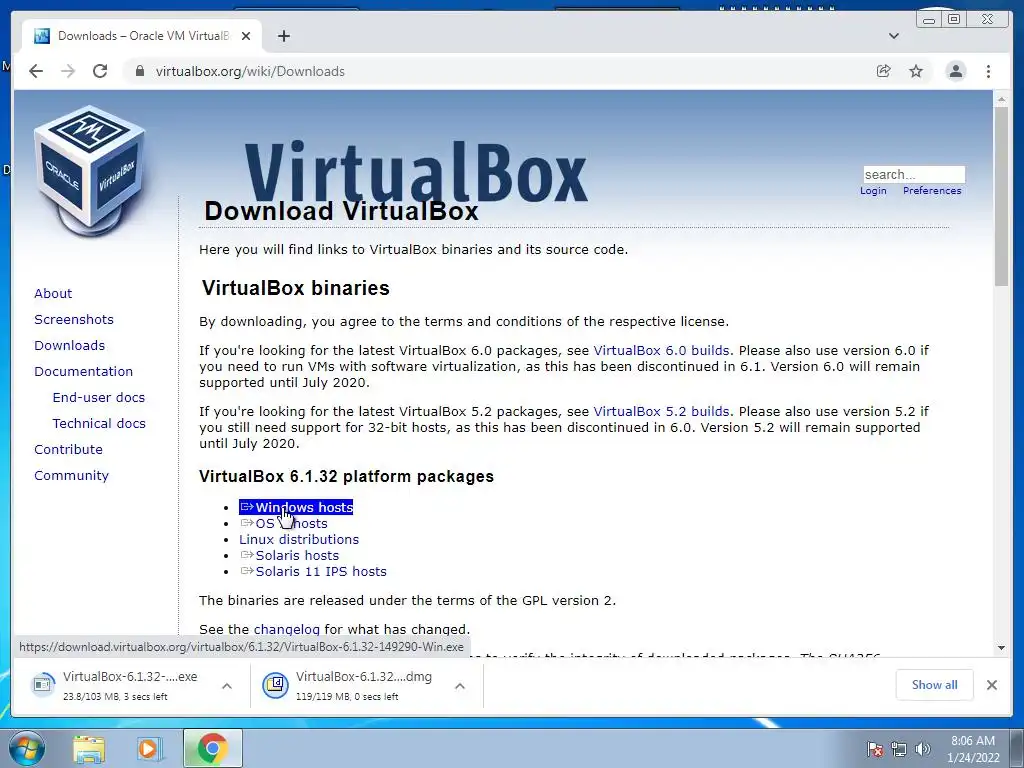Open Documentation in the sidebar

(x=84, y=372)
